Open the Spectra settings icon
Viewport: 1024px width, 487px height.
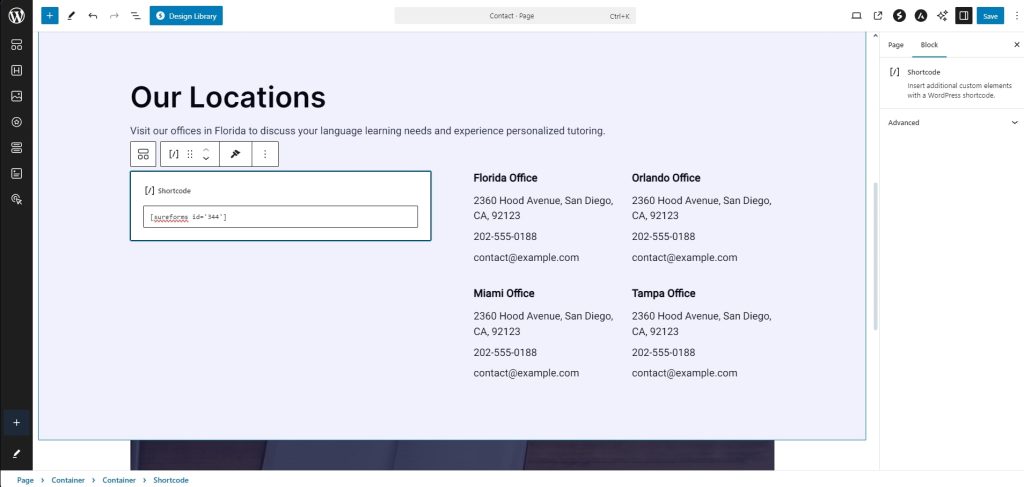[x=899, y=16]
